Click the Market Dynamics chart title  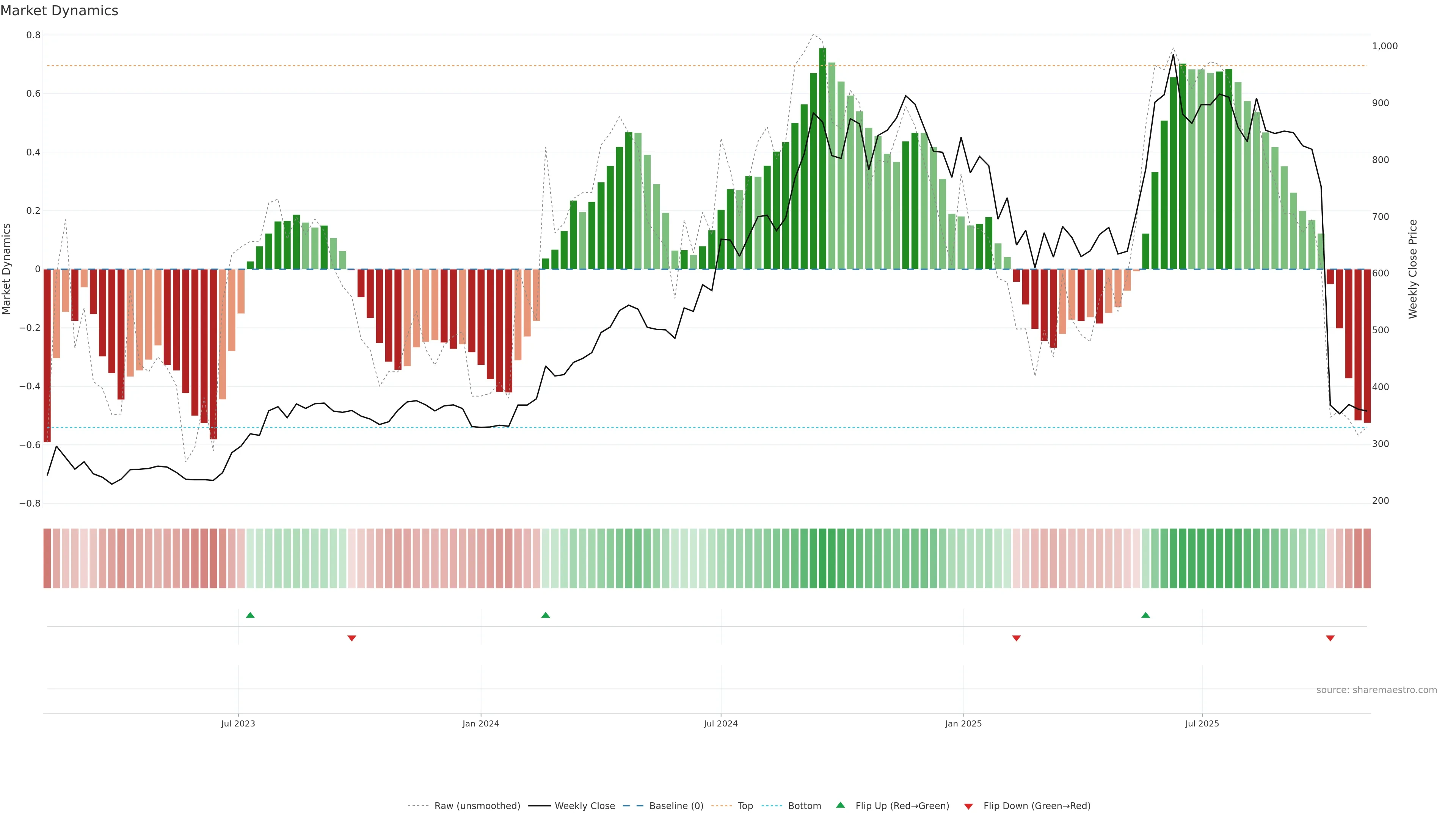pyautogui.click(x=60, y=11)
